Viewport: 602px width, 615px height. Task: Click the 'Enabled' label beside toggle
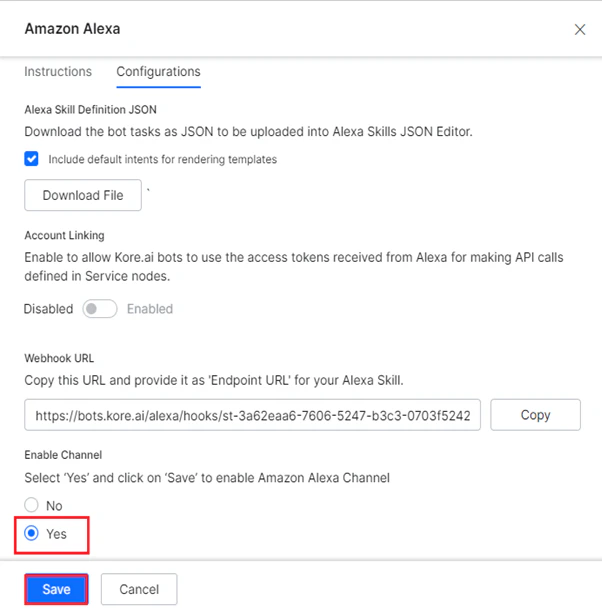(x=150, y=309)
